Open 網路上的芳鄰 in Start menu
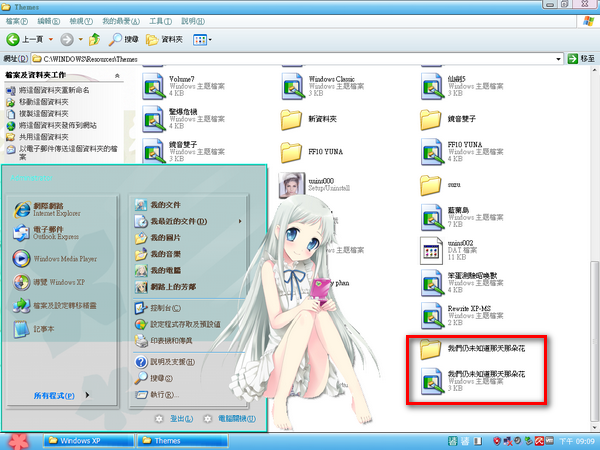 click(165, 287)
